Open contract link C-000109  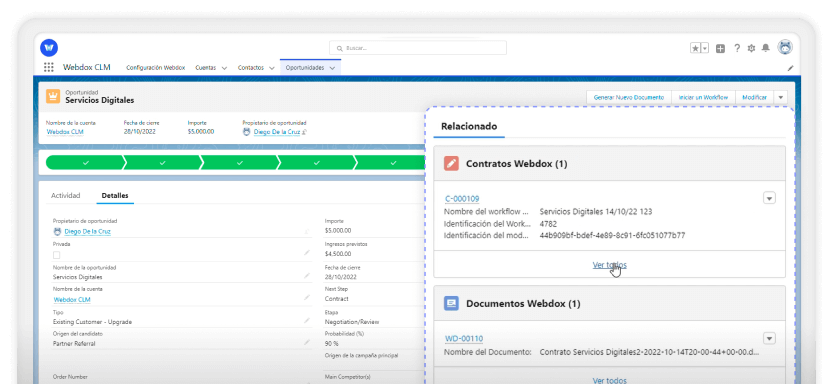462,199
